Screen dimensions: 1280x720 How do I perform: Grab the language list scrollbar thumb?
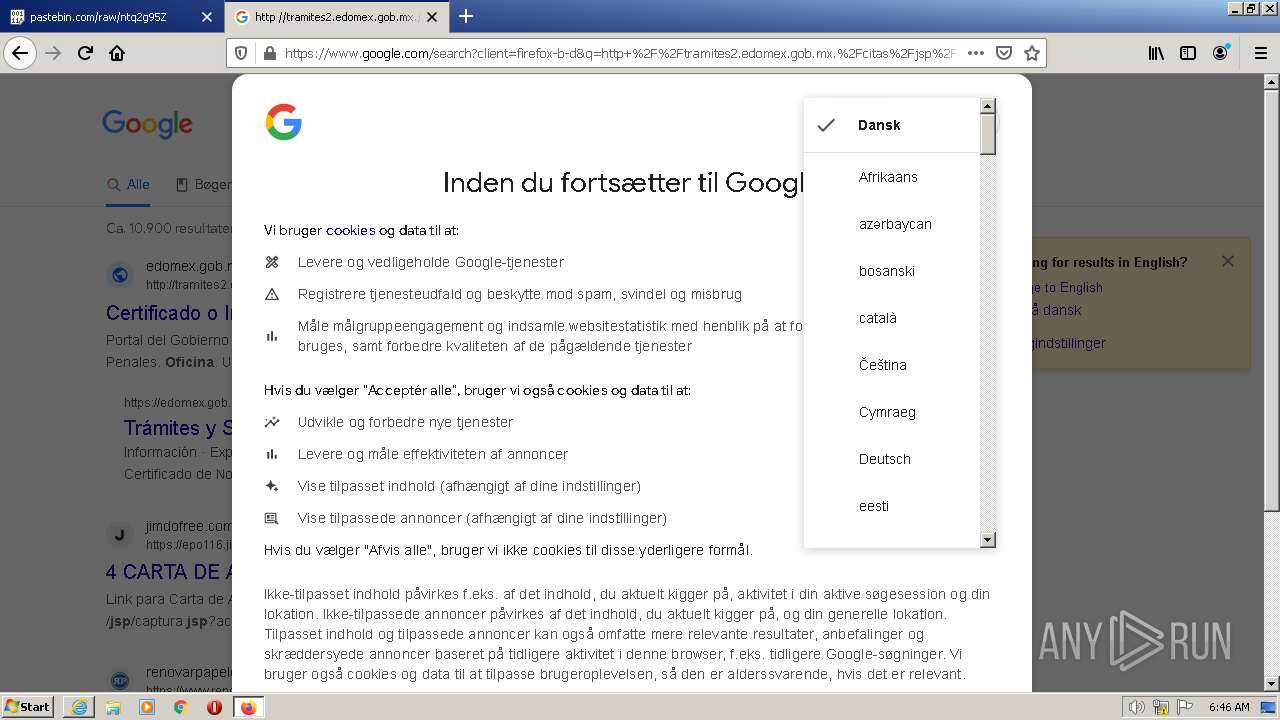tap(988, 135)
